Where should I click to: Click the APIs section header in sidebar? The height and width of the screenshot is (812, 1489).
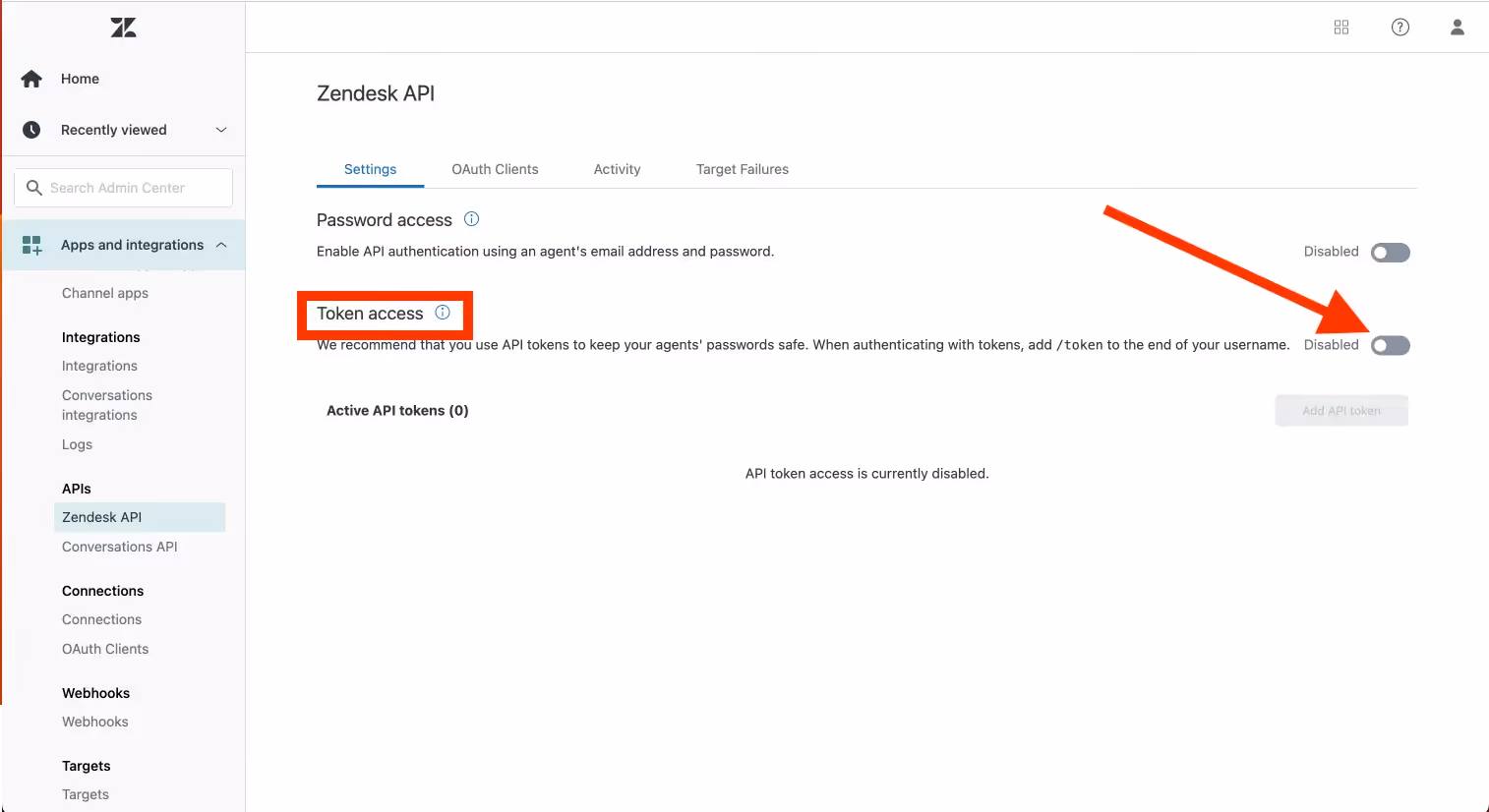coord(77,489)
